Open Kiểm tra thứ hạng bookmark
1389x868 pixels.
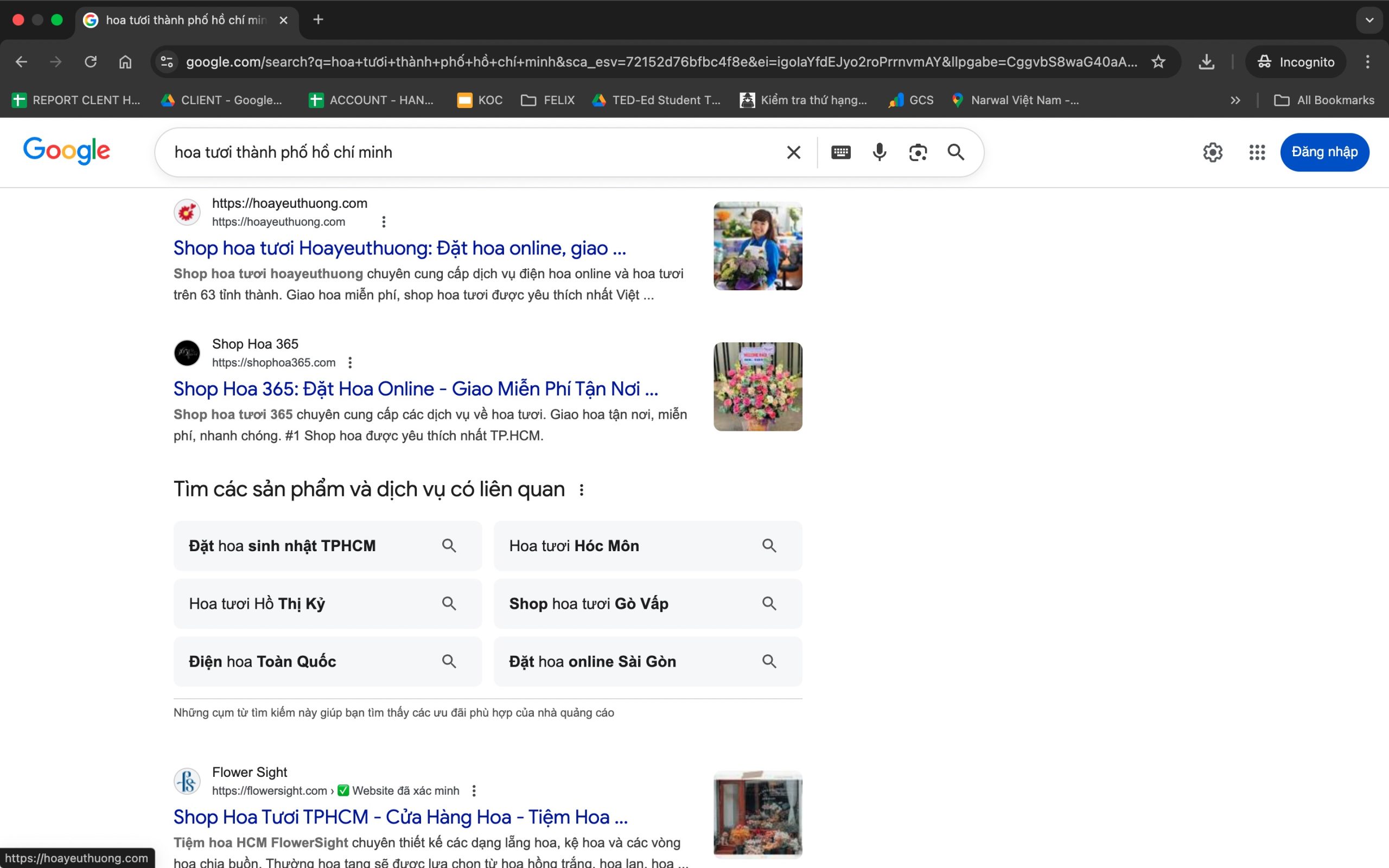(804, 100)
